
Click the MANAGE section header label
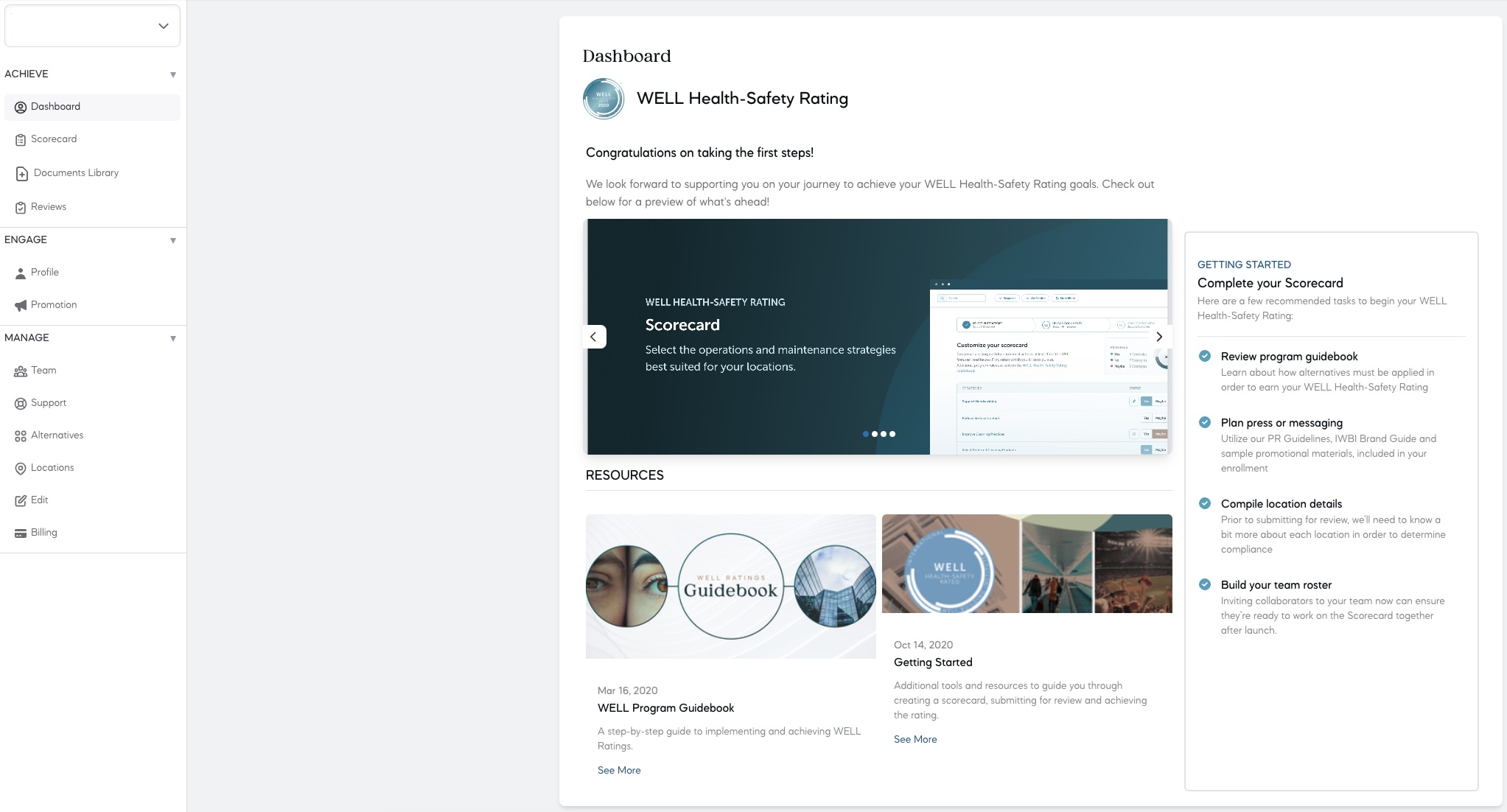pyautogui.click(x=27, y=338)
